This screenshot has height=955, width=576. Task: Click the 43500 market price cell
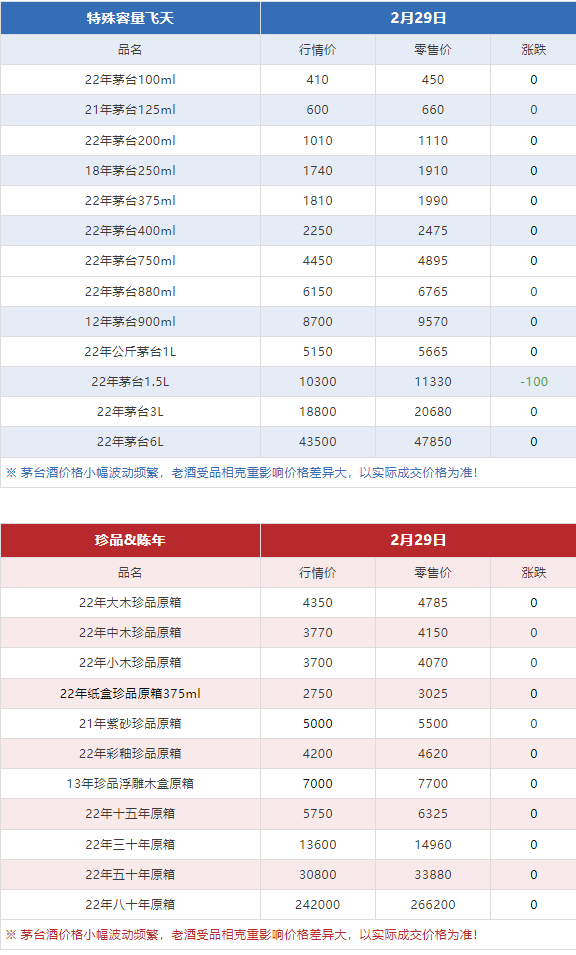point(318,442)
